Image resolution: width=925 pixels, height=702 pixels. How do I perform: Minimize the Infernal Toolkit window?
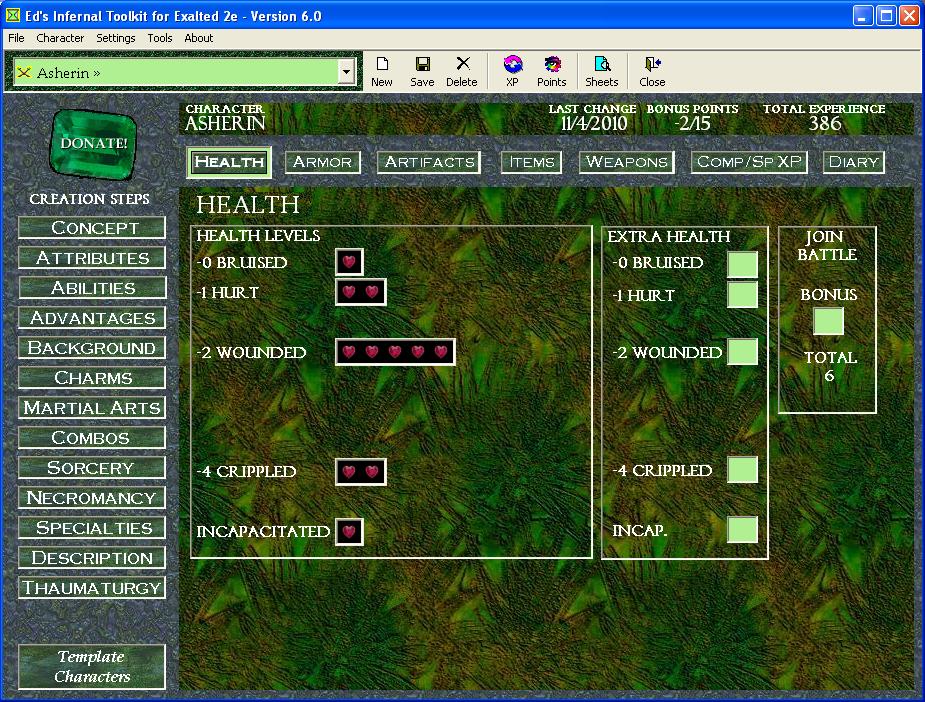point(863,16)
